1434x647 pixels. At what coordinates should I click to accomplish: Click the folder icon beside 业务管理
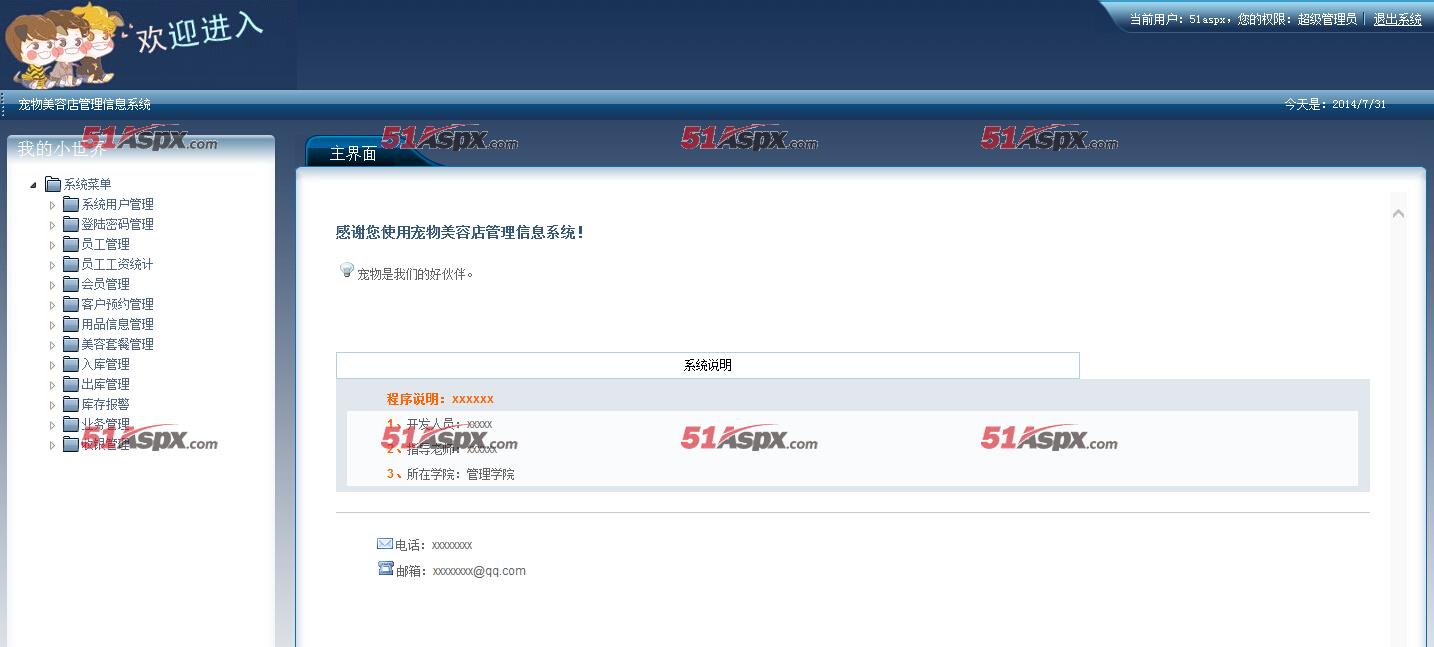pyautogui.click(x=71, y=424)
